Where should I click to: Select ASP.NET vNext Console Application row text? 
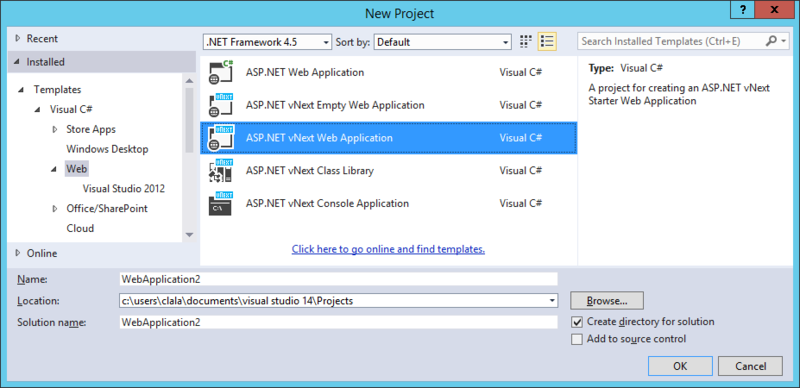327,203
